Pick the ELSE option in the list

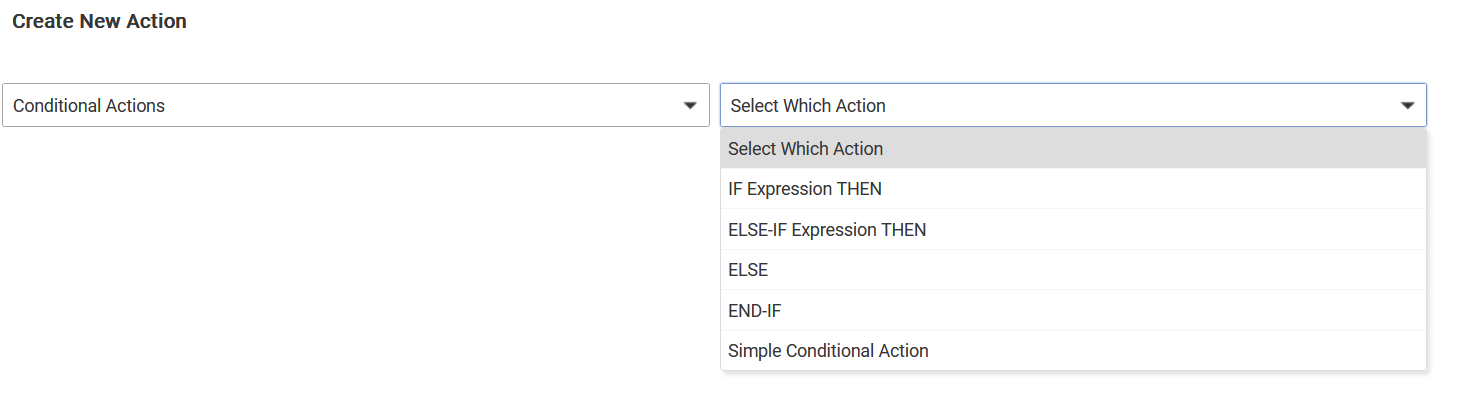coord(748,270)
